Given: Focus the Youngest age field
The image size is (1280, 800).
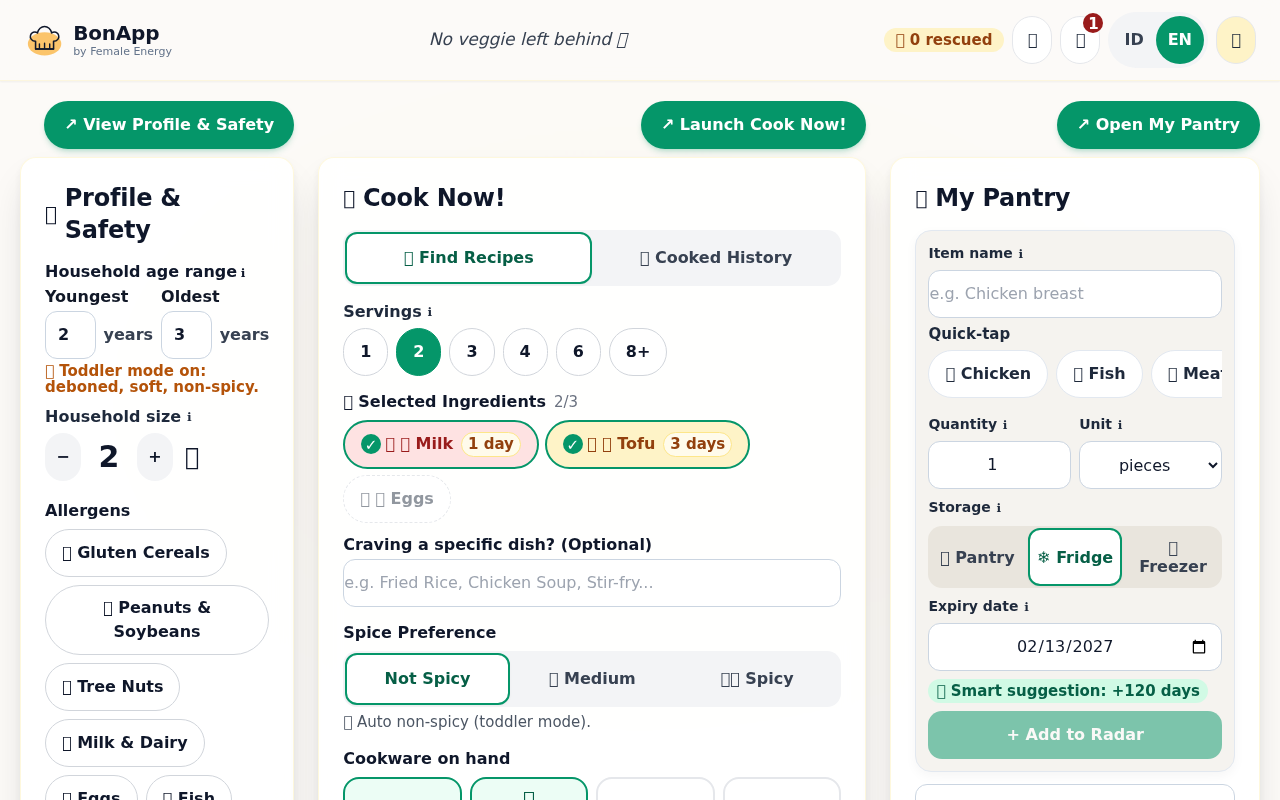Looking at the screenshot, I should (70, 335).
